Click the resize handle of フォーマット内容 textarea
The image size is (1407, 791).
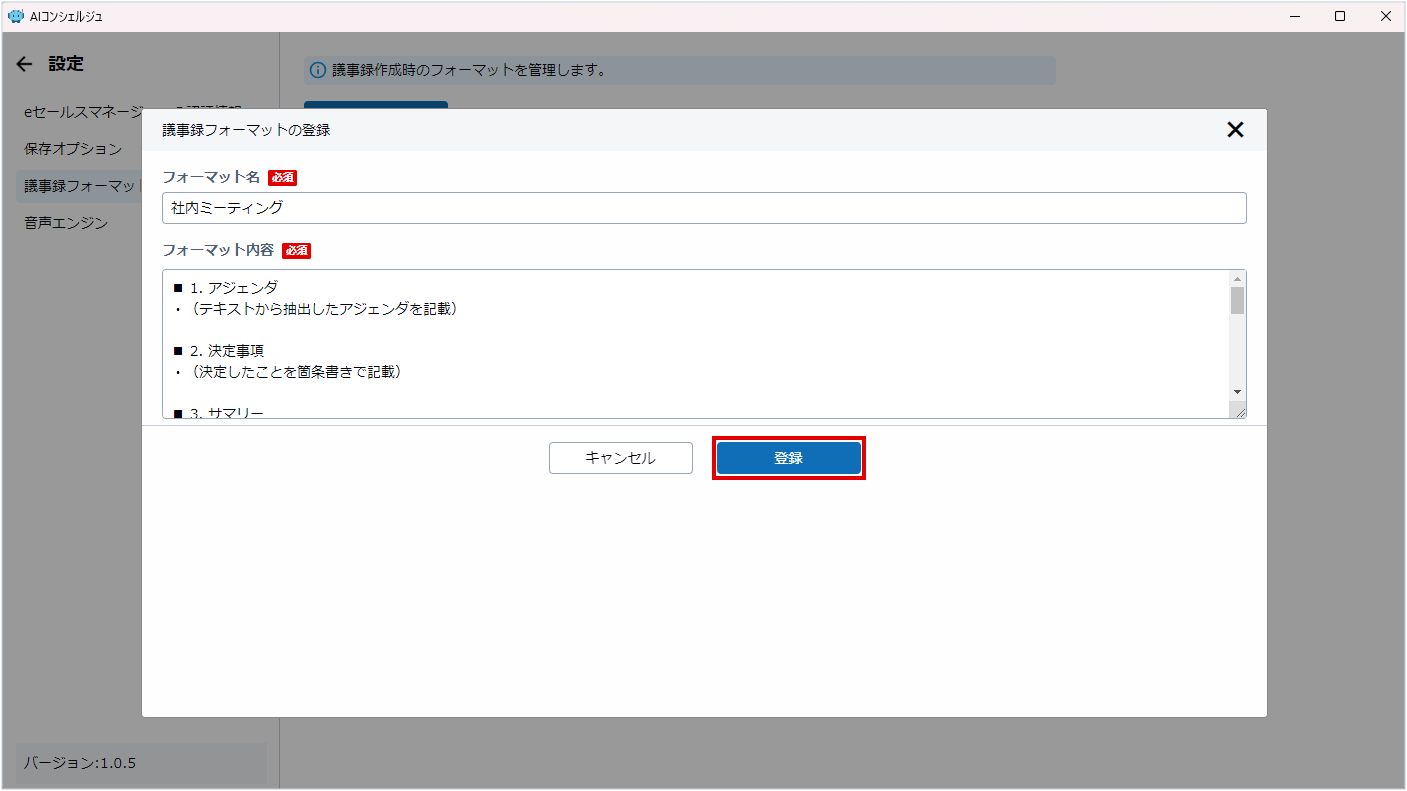click(x=1239, y=411)
